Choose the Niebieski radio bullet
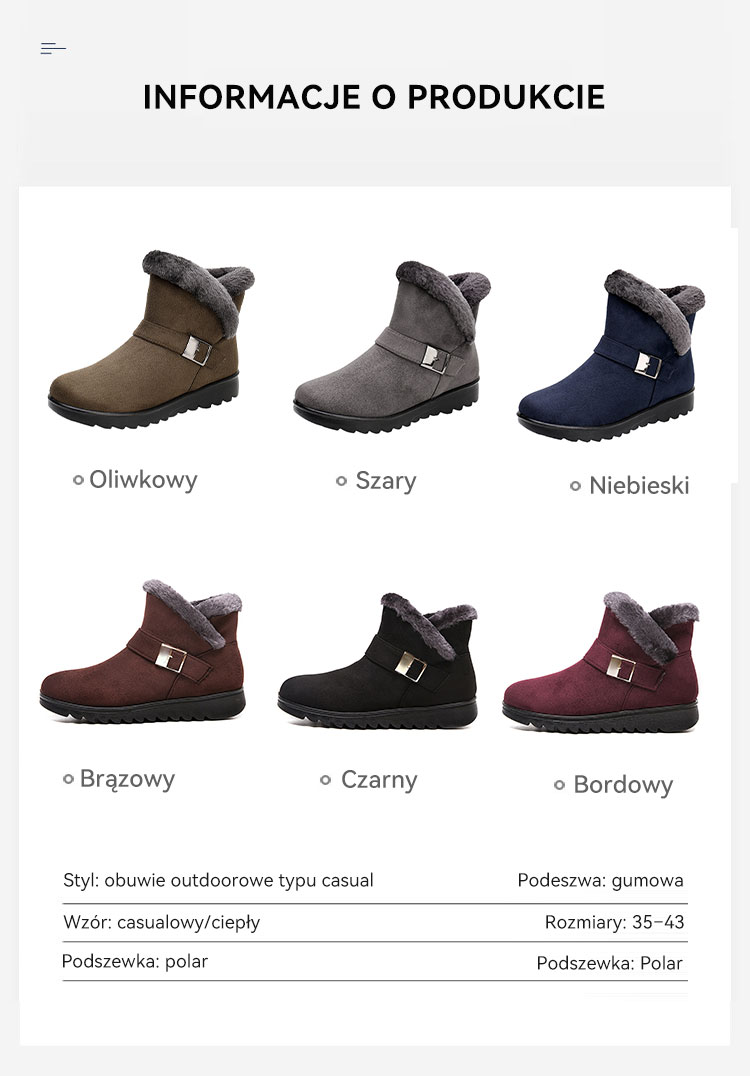Image resolution: width=750 pixels, height=1076 pixels. tap(575, 486)
